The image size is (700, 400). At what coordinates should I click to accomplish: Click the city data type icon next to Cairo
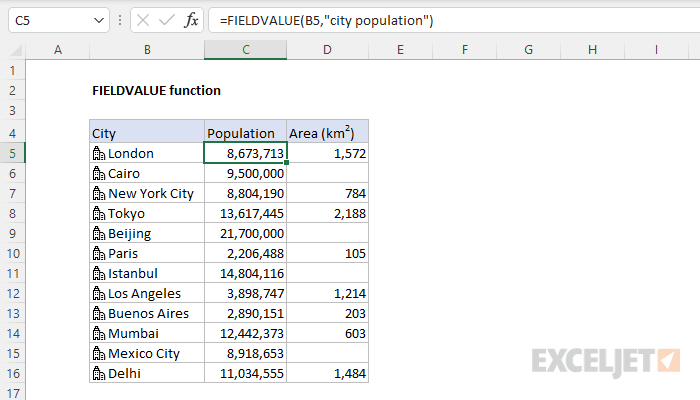pyautogui.click(x=99, y=173)
